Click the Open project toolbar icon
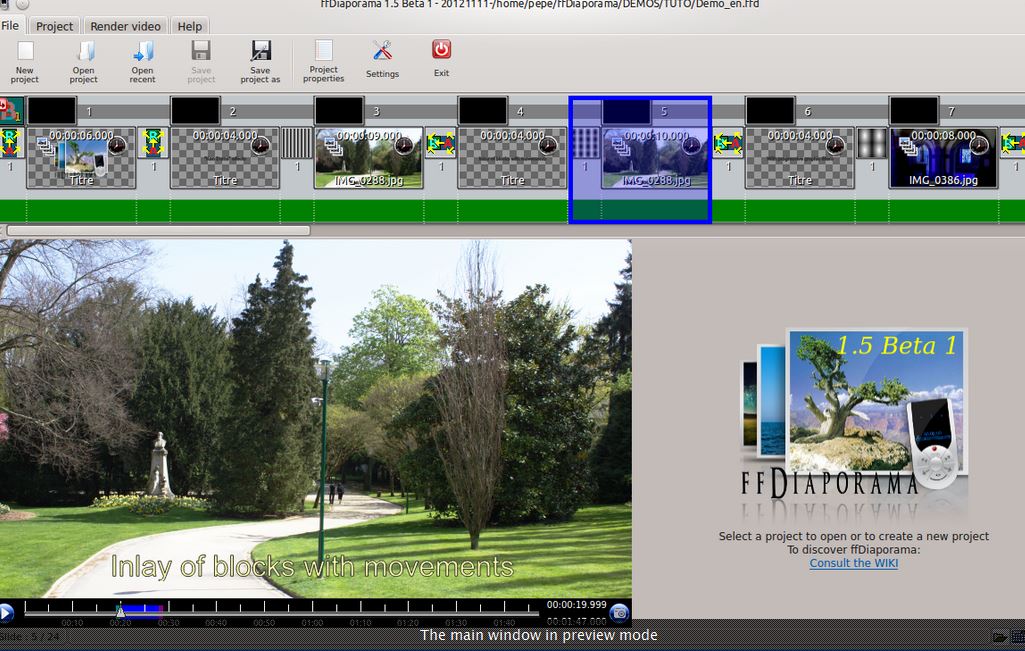 pyautogui.click(x=84, y=62)
